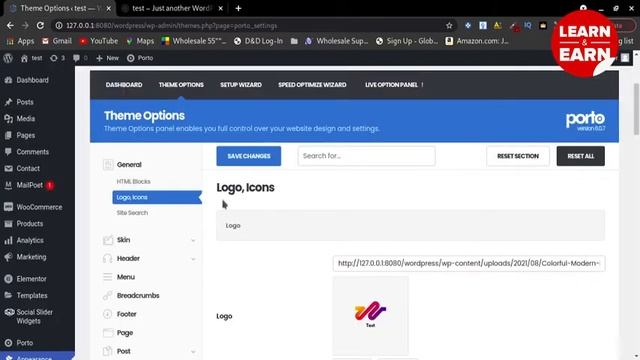This screenshot has width=640, height=360.
Task: Open the Apps bookmark shortcut
Action: tap(20, 41)
